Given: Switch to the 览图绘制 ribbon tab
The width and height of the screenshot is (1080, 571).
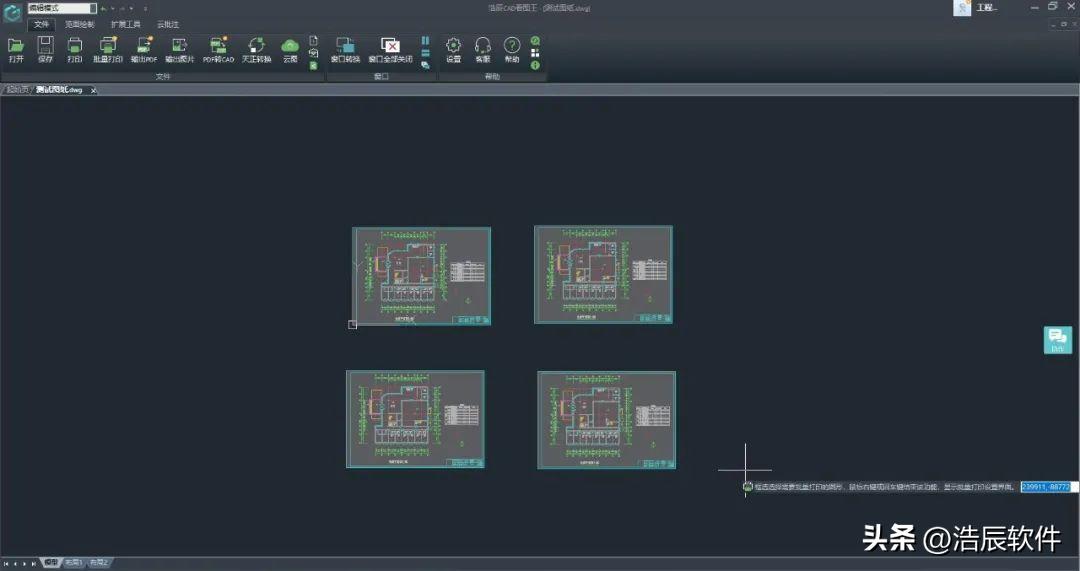Looking at the screenshot, I should tap(80, 23).
